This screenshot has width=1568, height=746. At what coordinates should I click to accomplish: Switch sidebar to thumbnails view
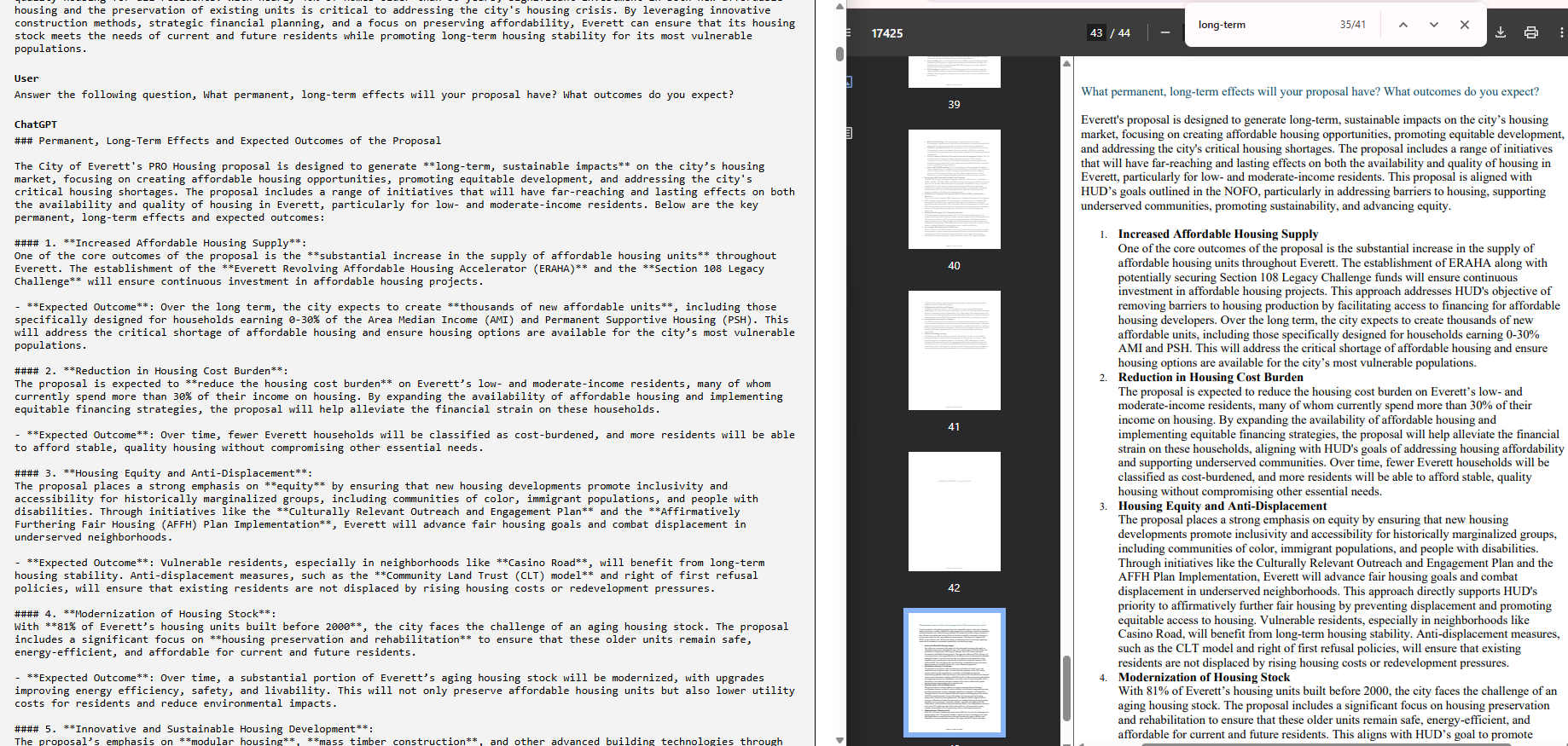[849, 82]
